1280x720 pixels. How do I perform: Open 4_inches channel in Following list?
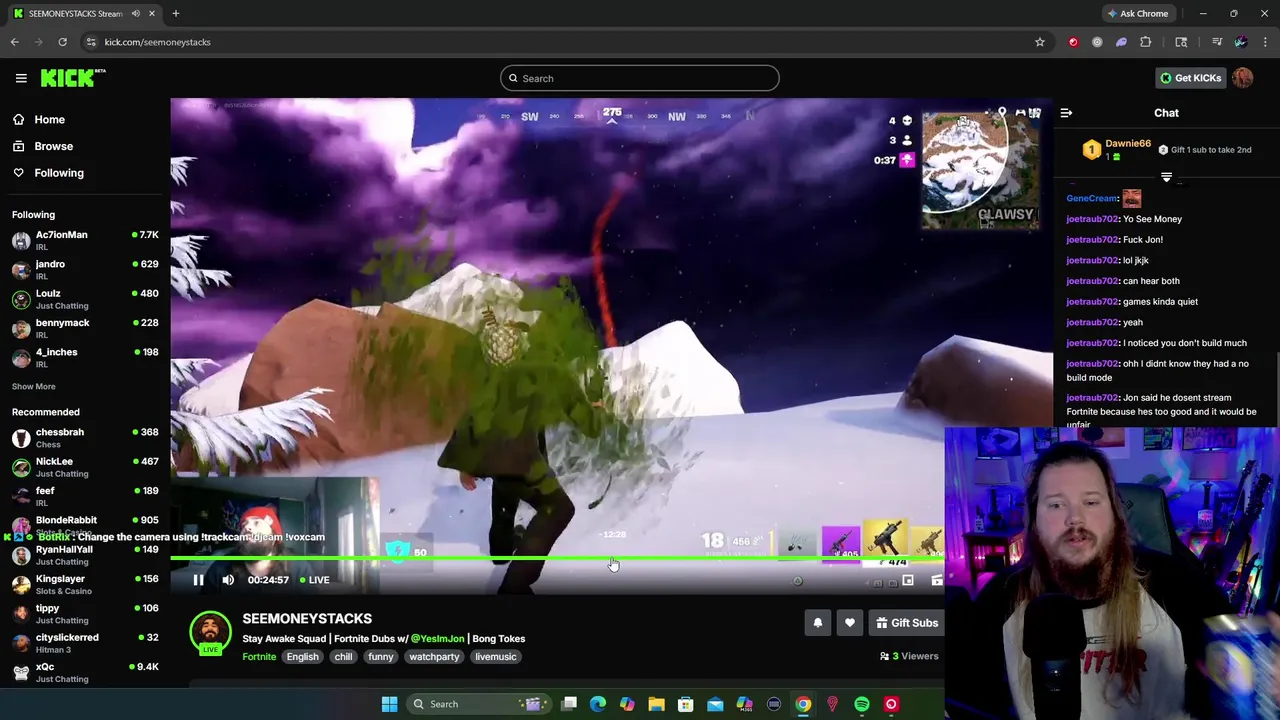pyautogui.click(x=85, y=358)
